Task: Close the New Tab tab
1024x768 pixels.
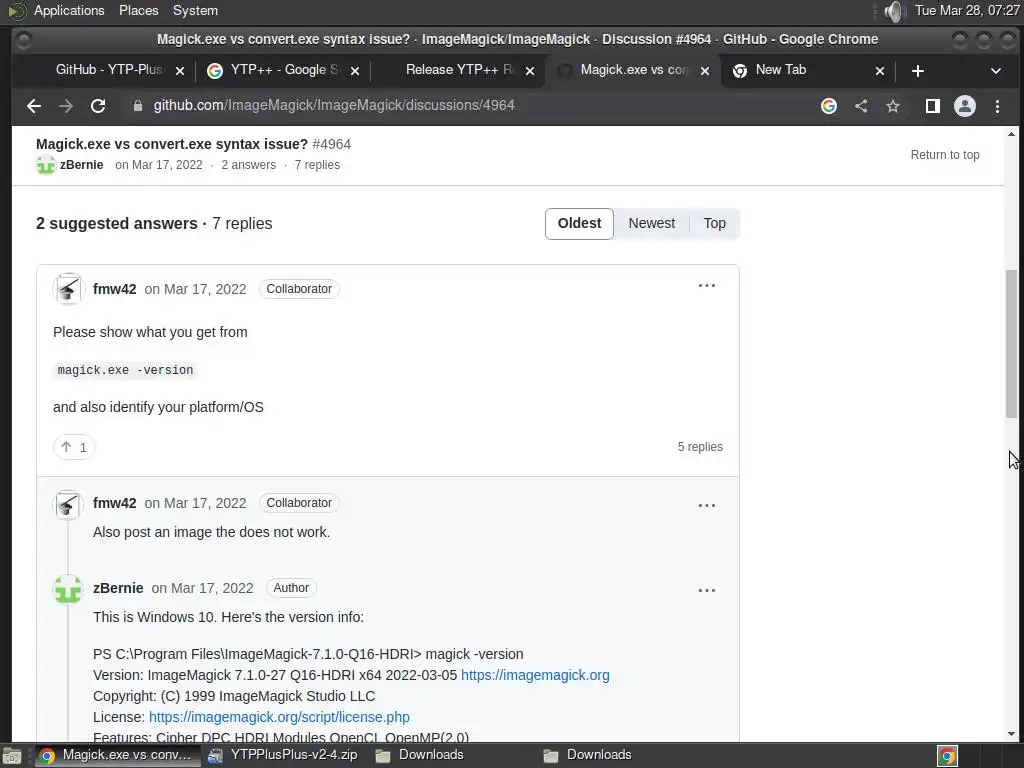Action: 880,71
